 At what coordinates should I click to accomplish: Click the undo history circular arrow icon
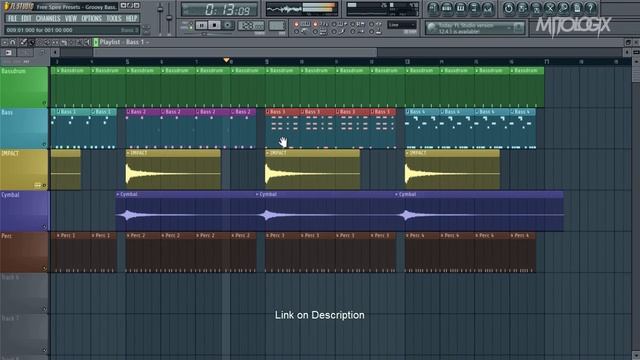pos(508,8)
